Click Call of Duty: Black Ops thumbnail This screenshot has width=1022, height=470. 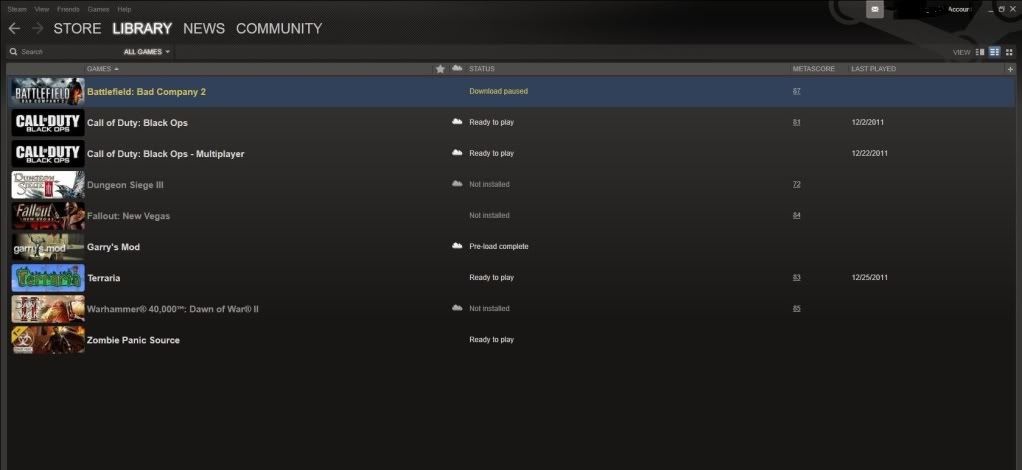pos(48,123)
